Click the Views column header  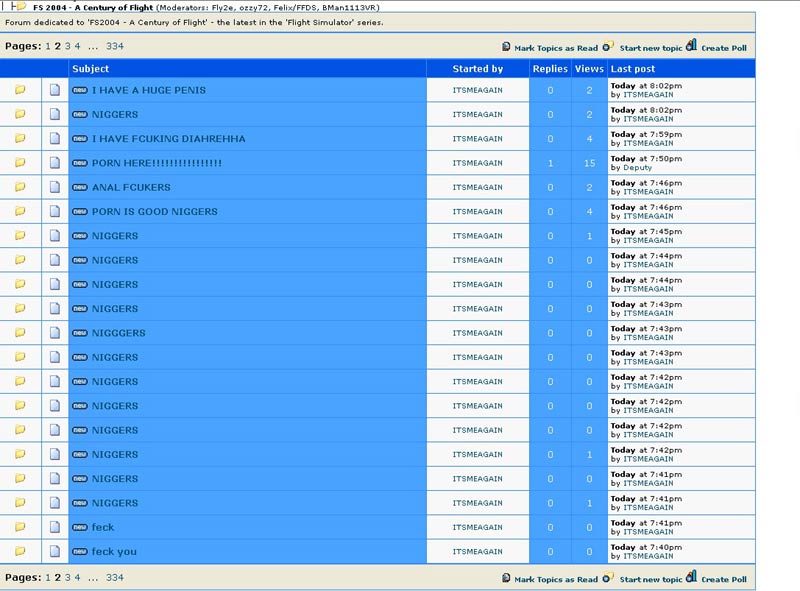pyautogui.click(x=589, y=69)
